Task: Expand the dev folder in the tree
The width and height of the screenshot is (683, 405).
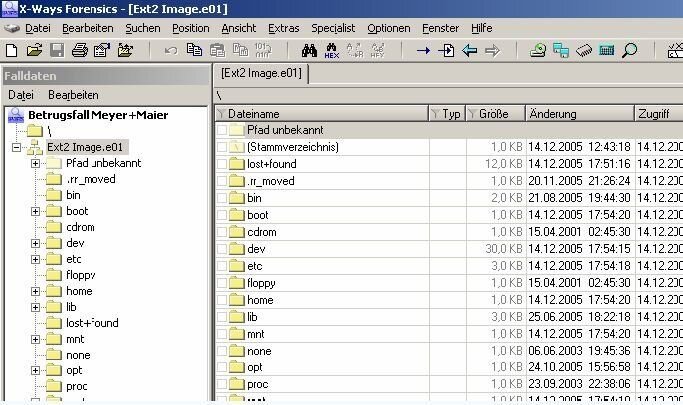Action: (35, 243)
